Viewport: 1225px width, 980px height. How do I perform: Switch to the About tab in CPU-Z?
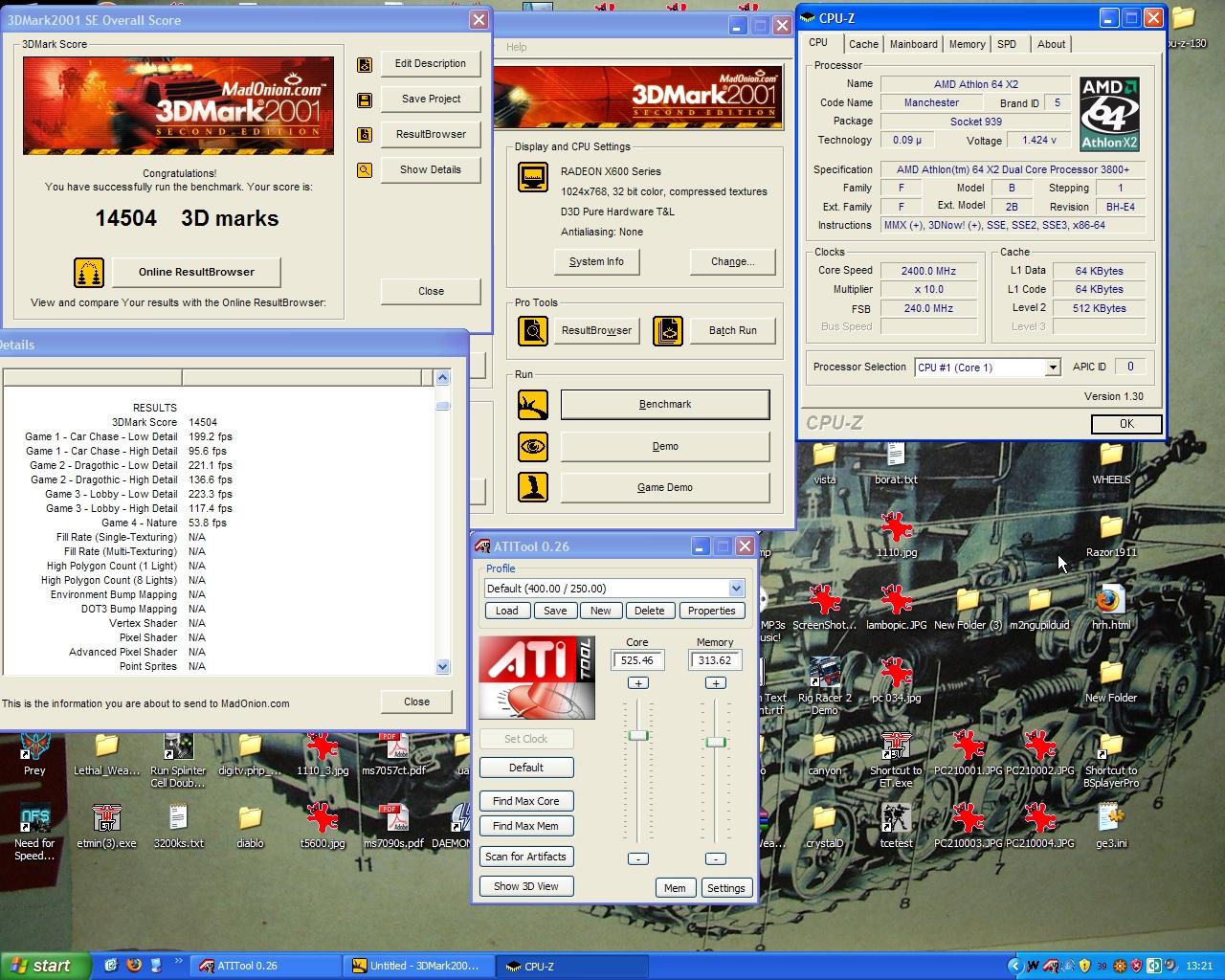click(x=1051, y=44)
